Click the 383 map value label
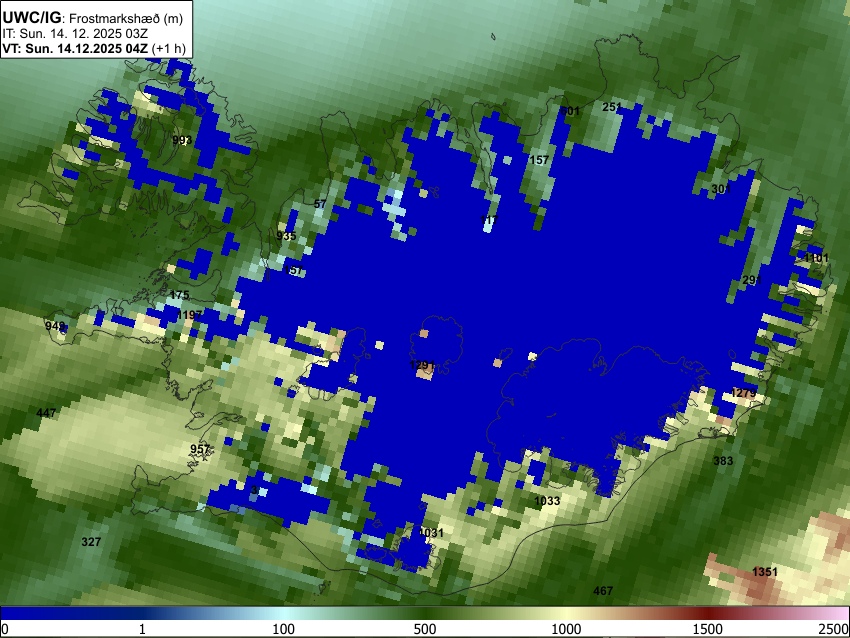The height and width of the screenshot is (638, 850). 723,461
